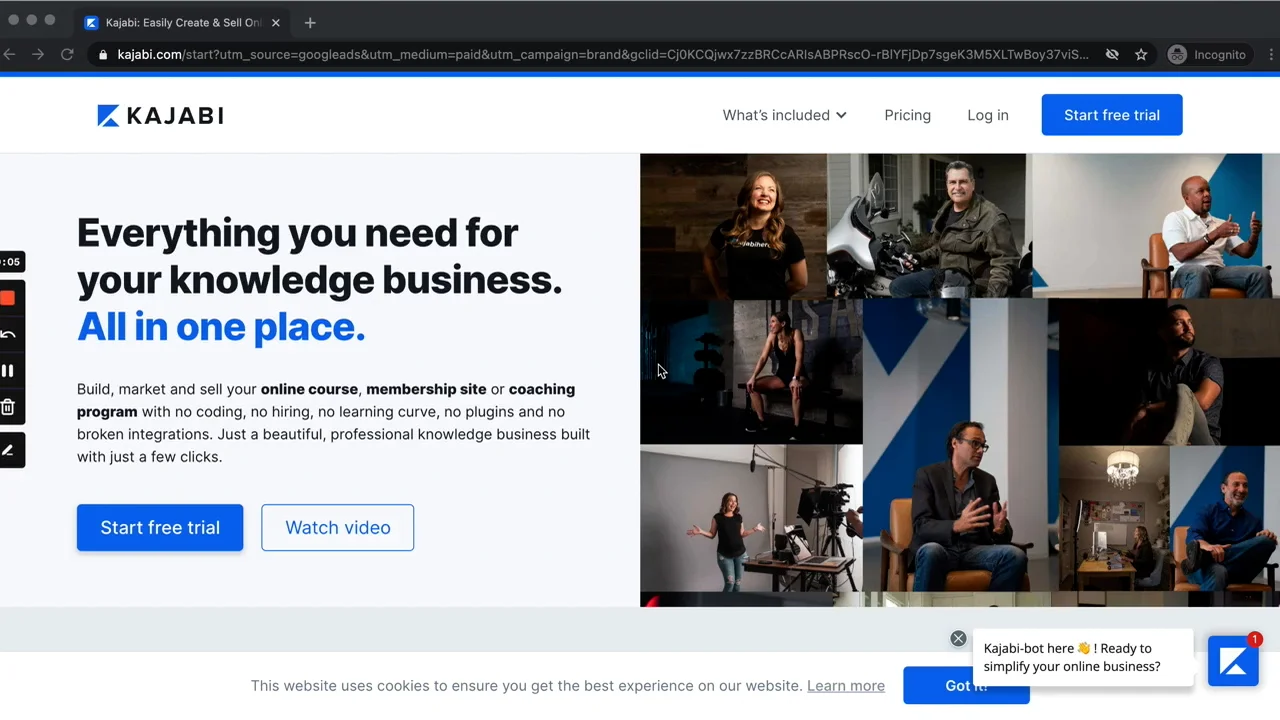Screen dimensions: 1280x720
Task: Click the tracking-blocked eye icon in address bar
Action: click(1112, 55)
